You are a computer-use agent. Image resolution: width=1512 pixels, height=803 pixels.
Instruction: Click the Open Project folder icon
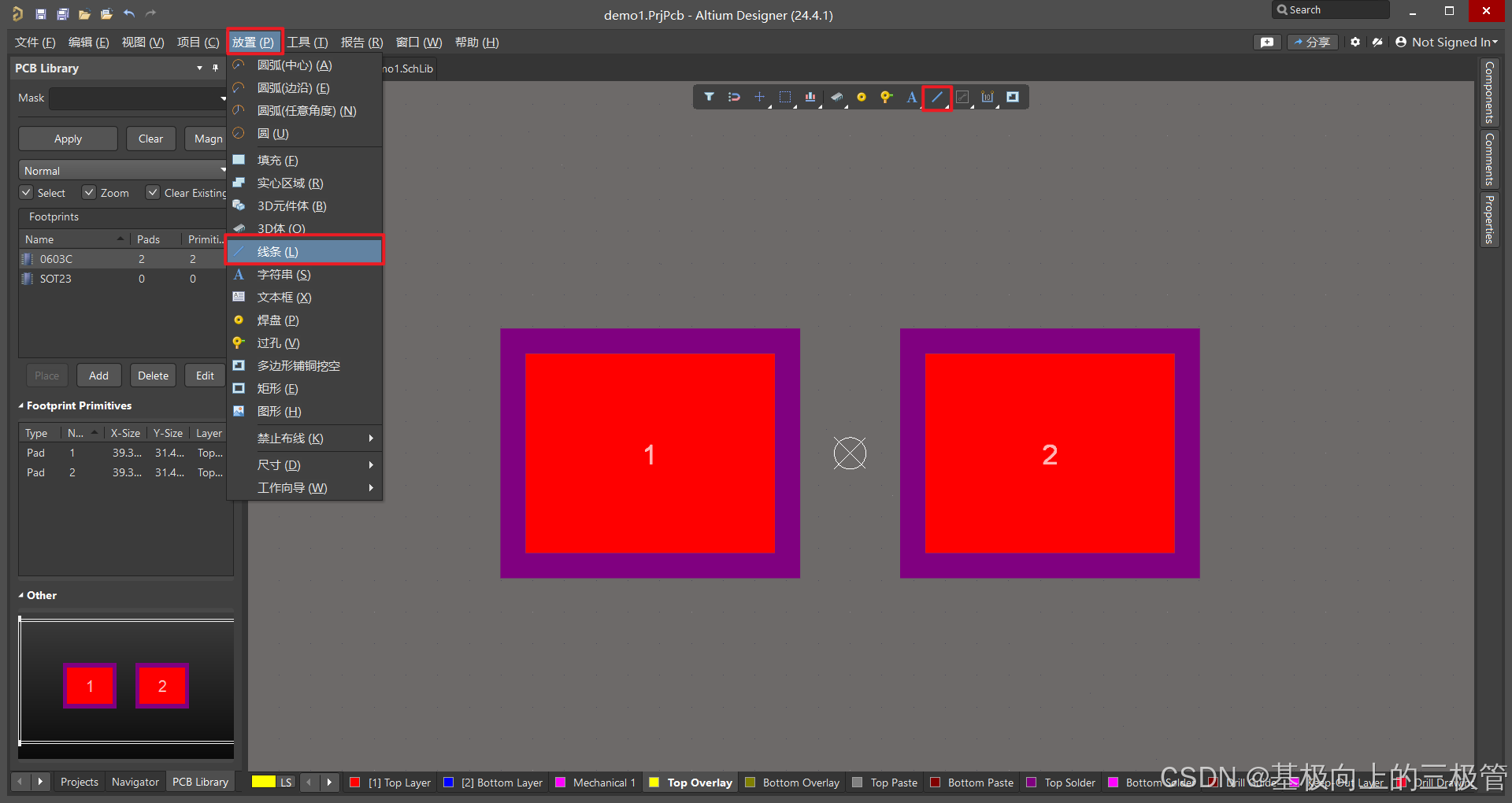point(106,14)
